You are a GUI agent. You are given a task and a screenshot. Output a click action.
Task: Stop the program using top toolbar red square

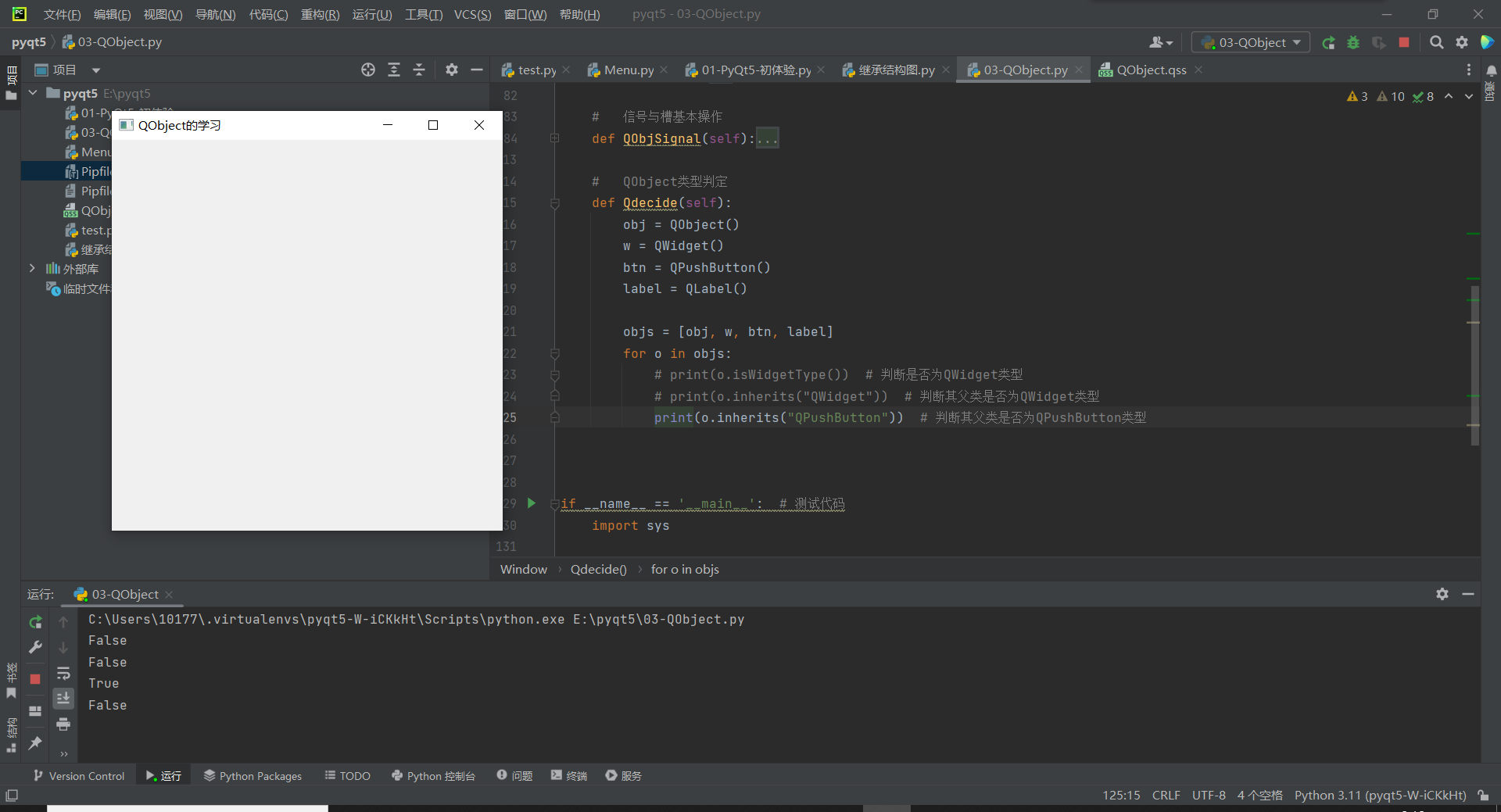(1404, 43)
